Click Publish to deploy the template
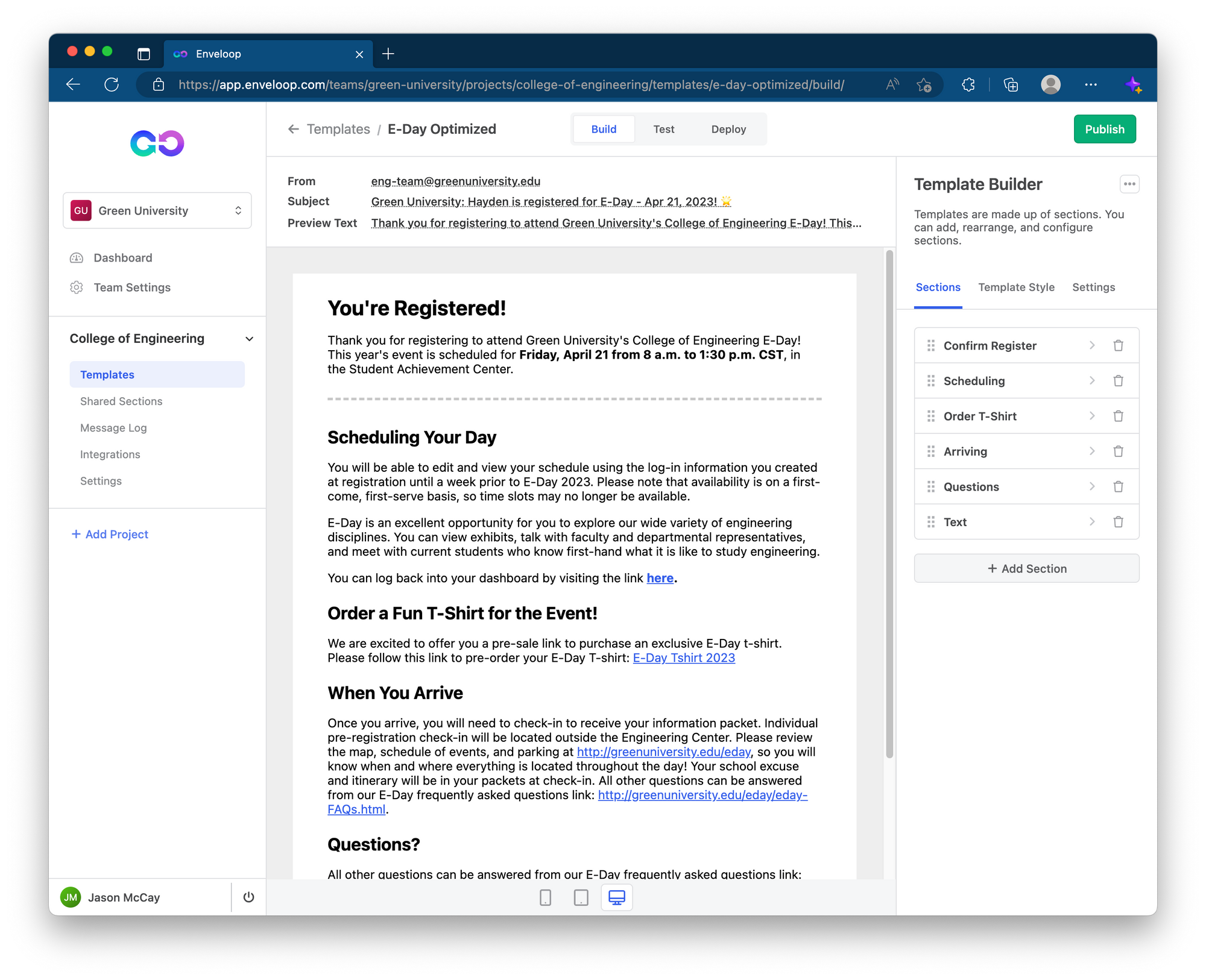Screen dimensions: 1206x980 [x=1102, y=129]
